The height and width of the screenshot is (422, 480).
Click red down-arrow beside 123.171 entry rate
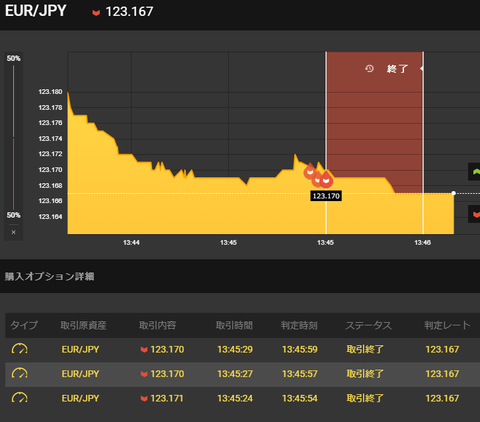click(144, 399)
